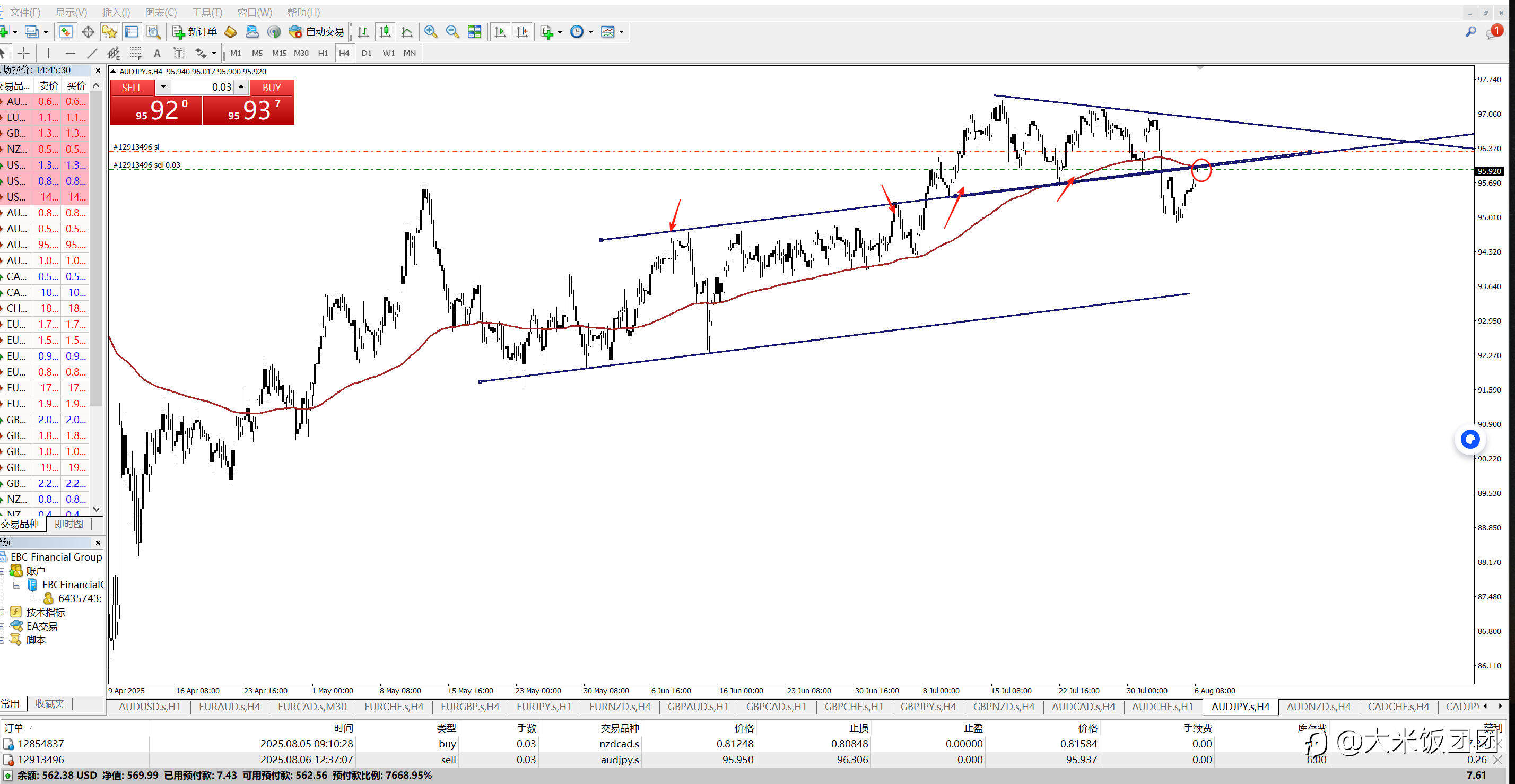
Task: Click the Zoom Out magnifier icon
Action: pyautogui.click(x=452, y=32)
